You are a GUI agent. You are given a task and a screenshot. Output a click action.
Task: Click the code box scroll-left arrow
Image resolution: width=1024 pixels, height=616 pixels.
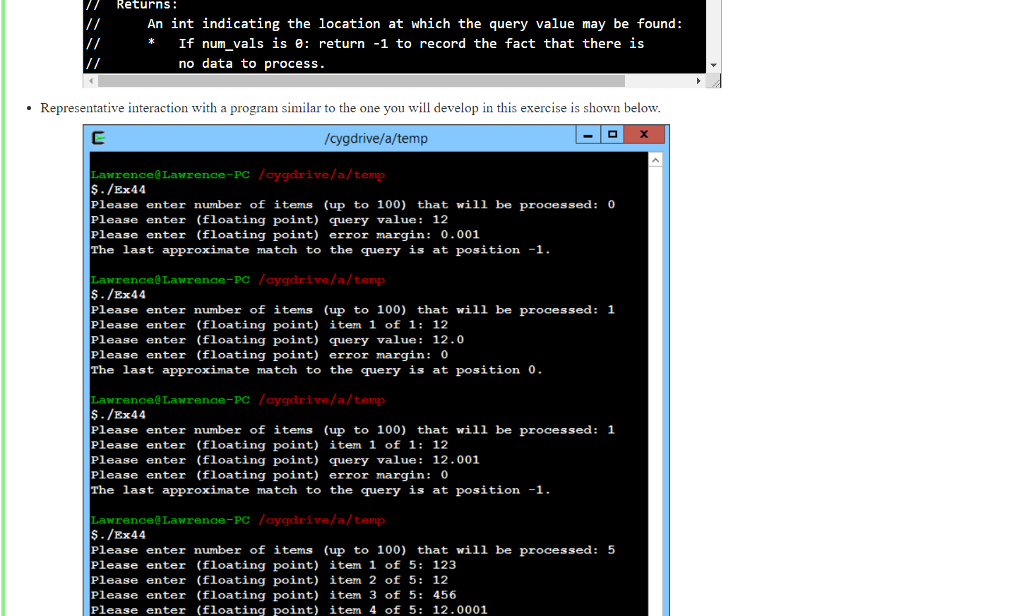coord(91,81)
